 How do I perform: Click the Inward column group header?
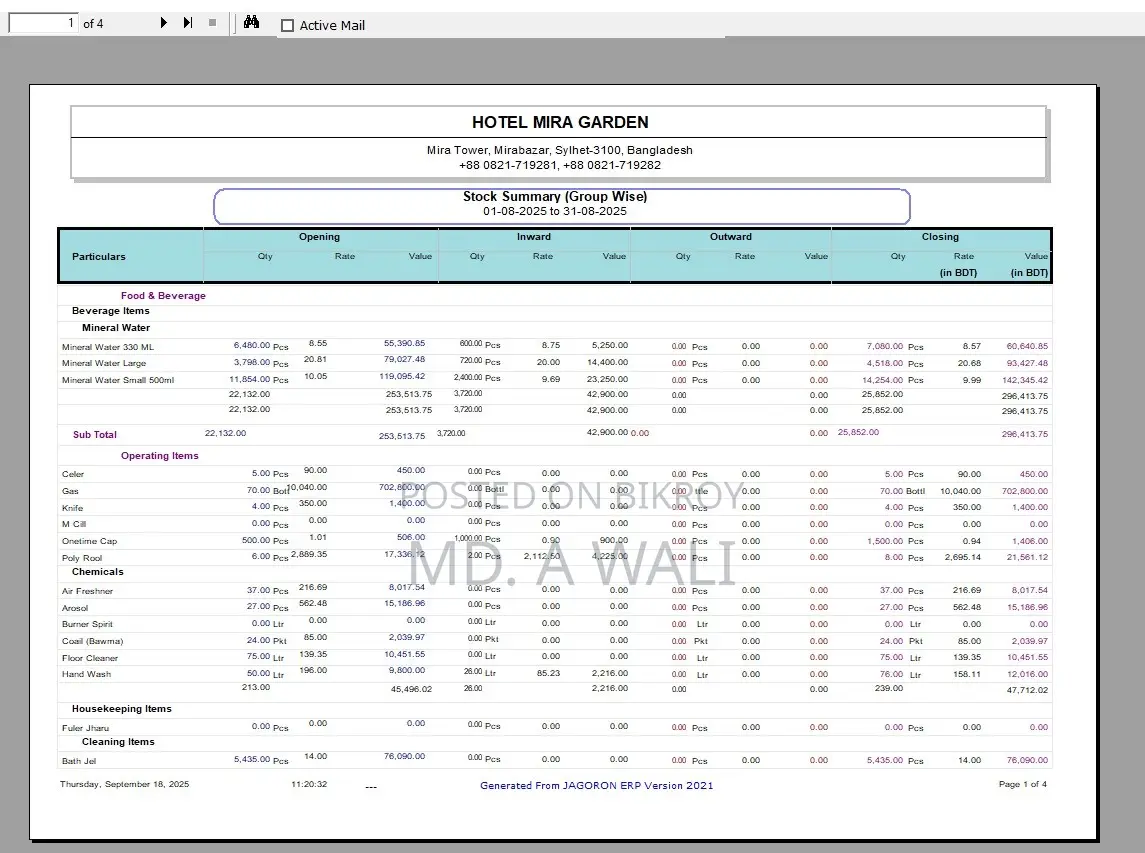[534, 237]
